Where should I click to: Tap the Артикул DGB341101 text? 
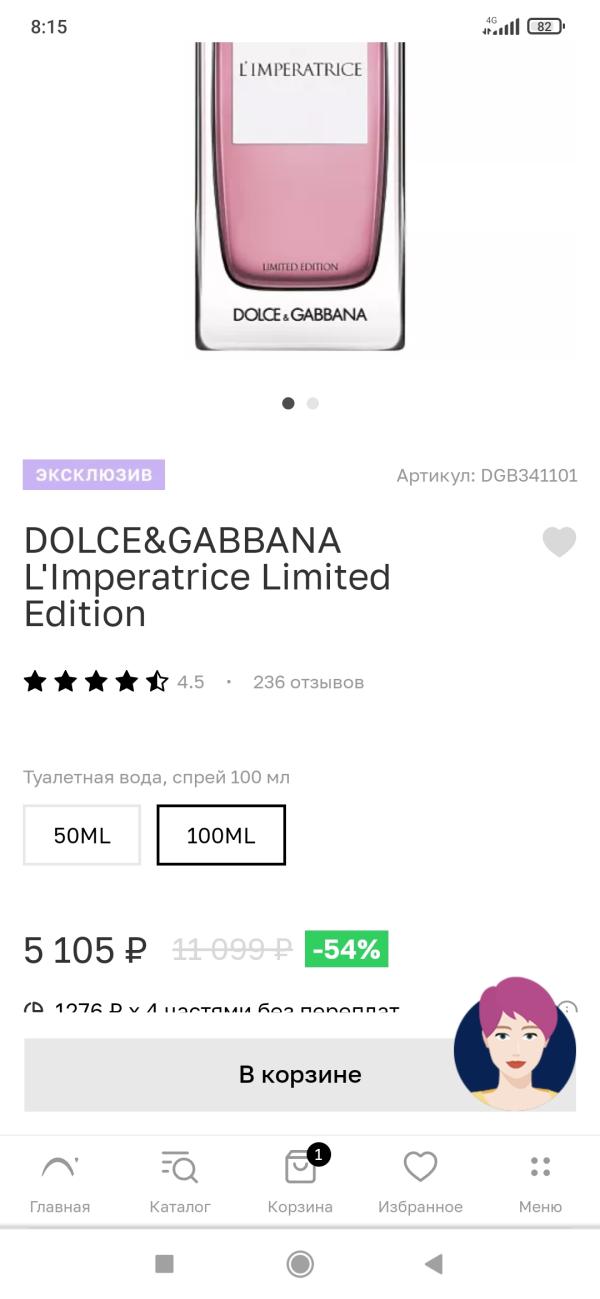point(487,475)
